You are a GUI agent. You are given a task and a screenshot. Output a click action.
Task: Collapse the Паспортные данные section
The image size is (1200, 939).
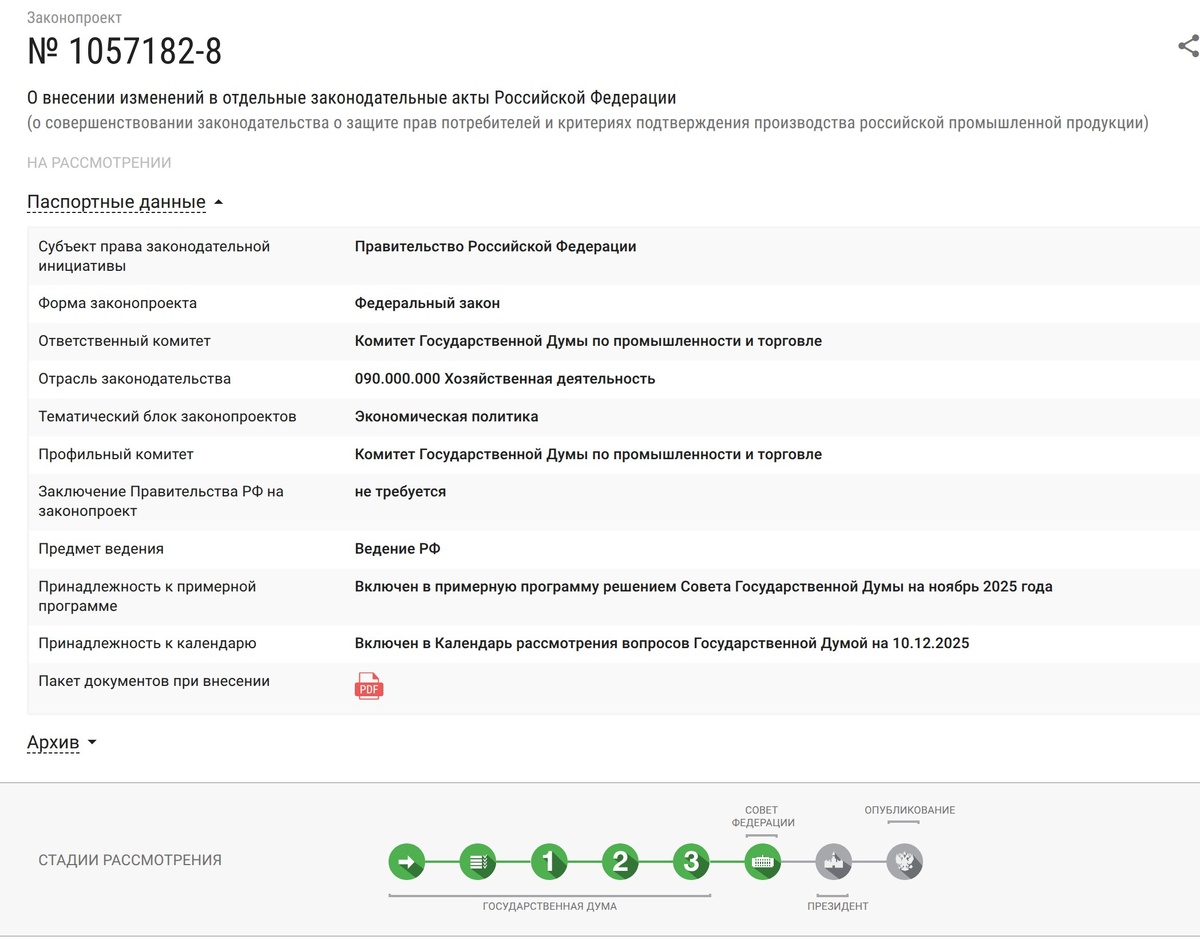pos(125,202)
